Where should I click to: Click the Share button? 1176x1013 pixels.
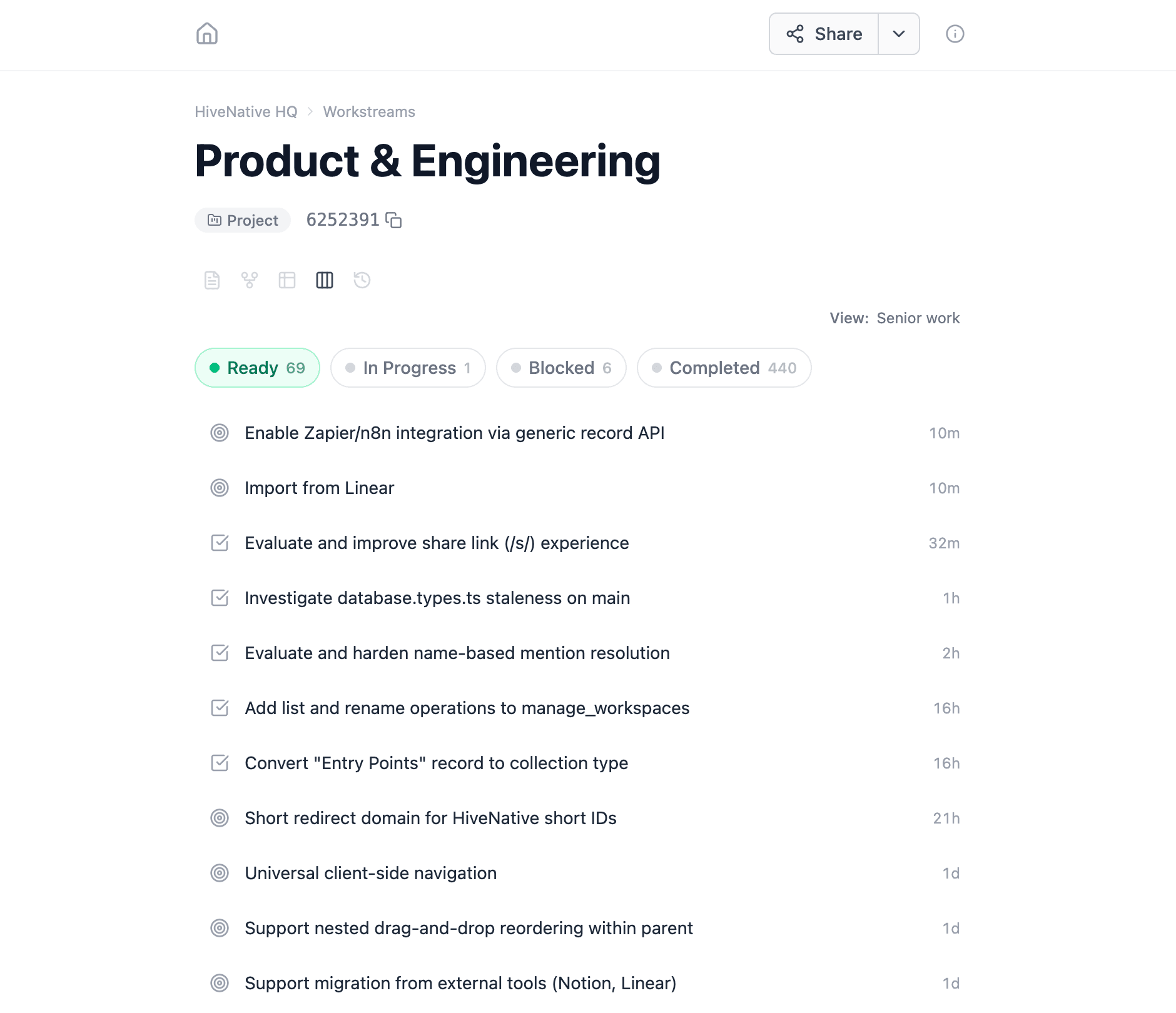pyautogui.click(x=823, y=33)
